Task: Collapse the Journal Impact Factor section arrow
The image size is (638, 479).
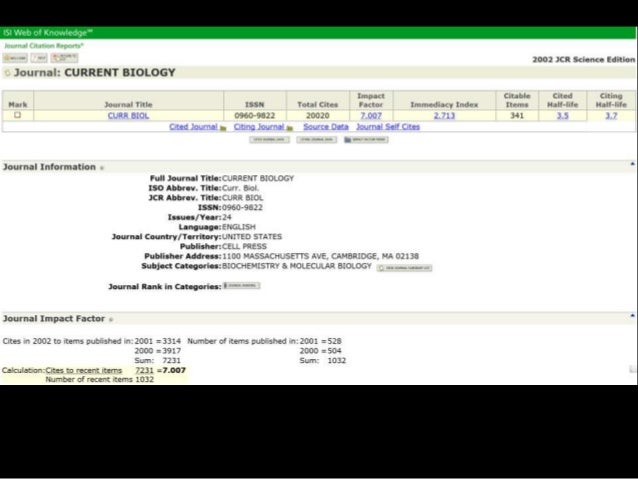Action: (632, 315)
